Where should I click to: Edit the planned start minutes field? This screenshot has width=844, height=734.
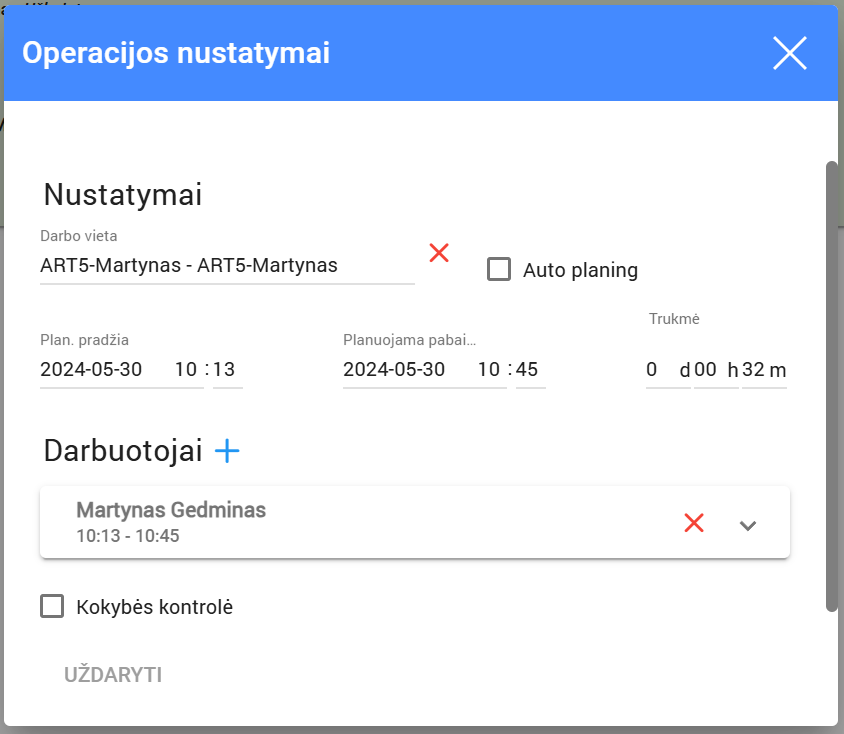point(225,370)
